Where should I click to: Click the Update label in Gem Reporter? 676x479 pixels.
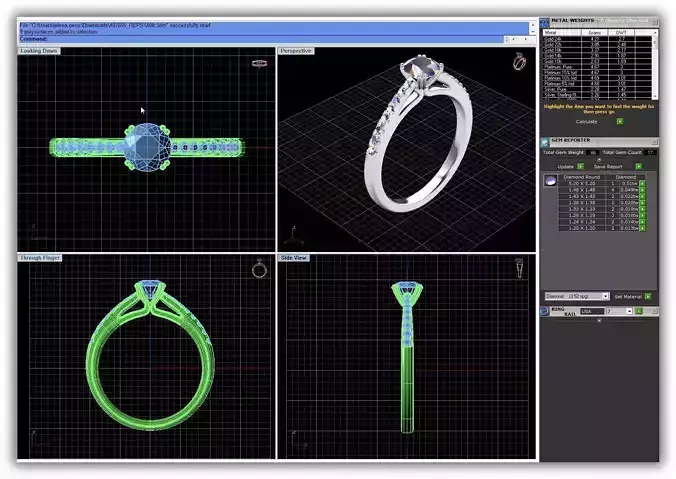[565, 166]
